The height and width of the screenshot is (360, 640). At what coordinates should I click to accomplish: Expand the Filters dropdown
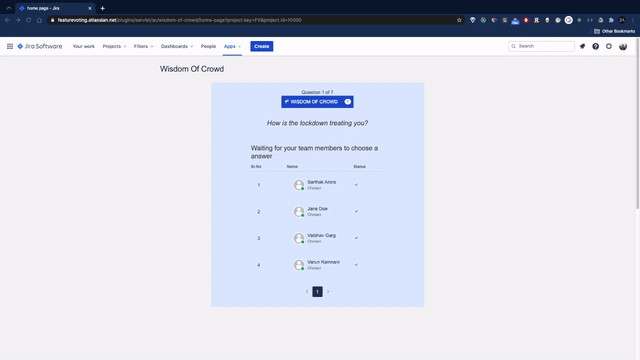point(144,47)
